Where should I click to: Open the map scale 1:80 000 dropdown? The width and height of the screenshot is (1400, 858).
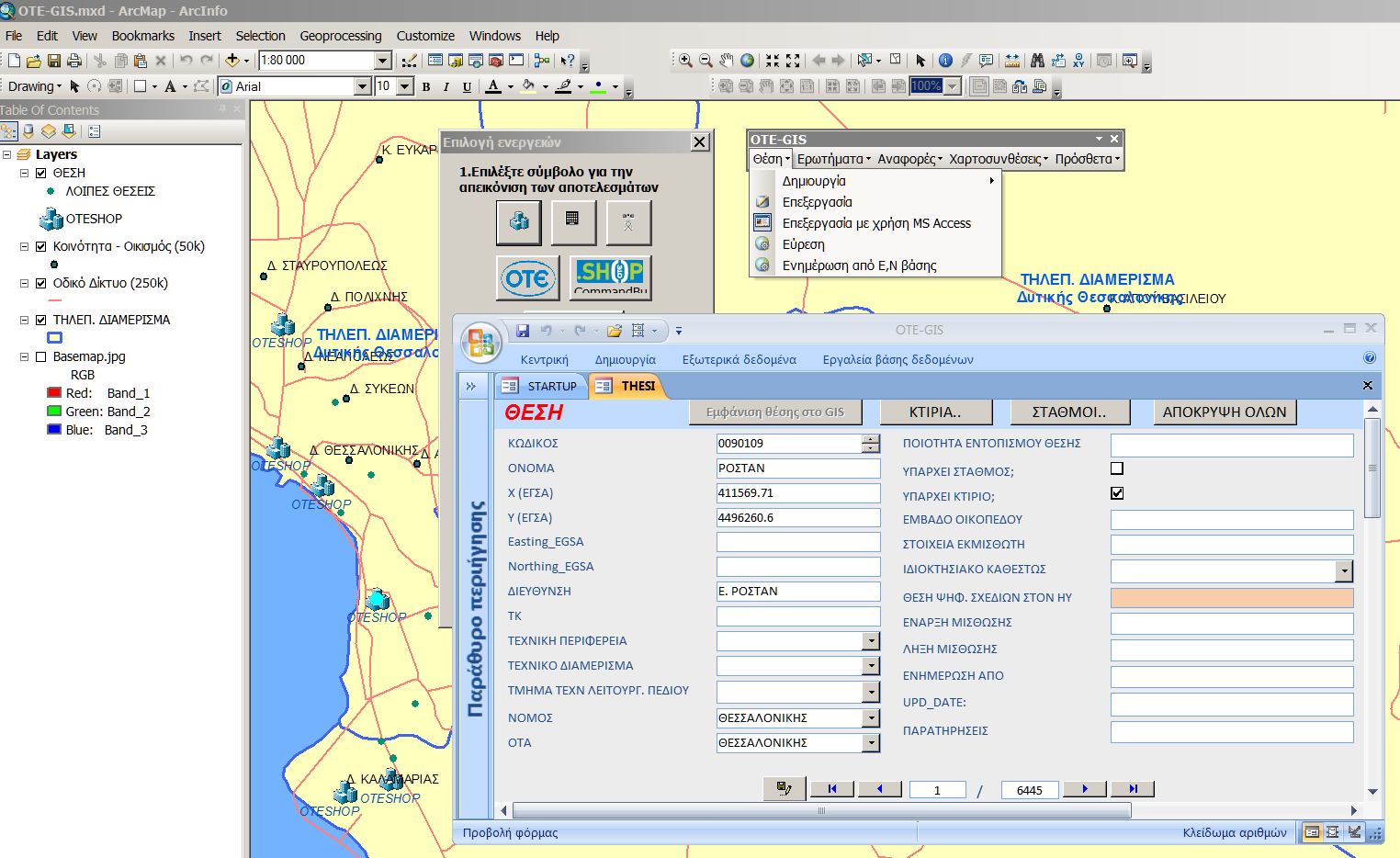click(x=383, y=61)
